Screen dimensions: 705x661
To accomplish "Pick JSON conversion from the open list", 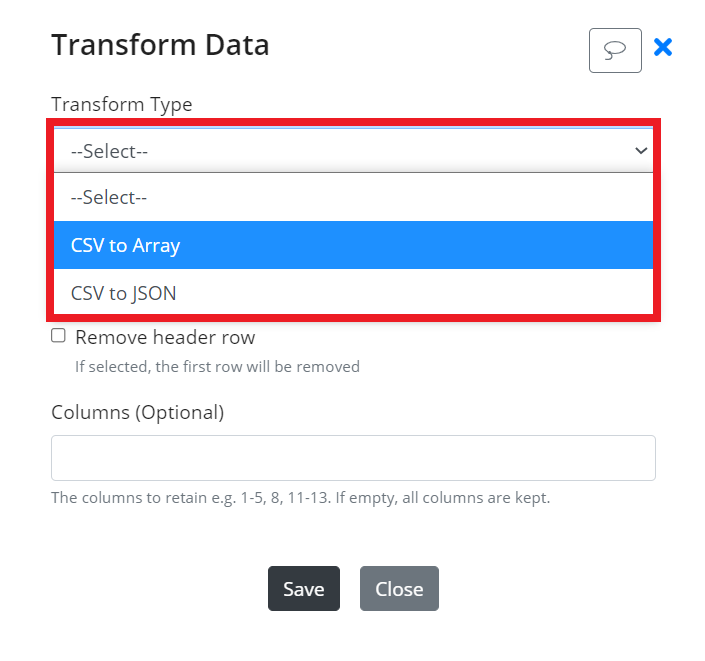I will pos(353,293).
